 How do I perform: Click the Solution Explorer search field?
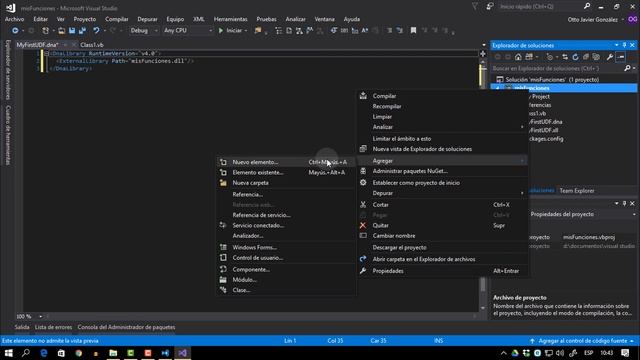(557, 68)
